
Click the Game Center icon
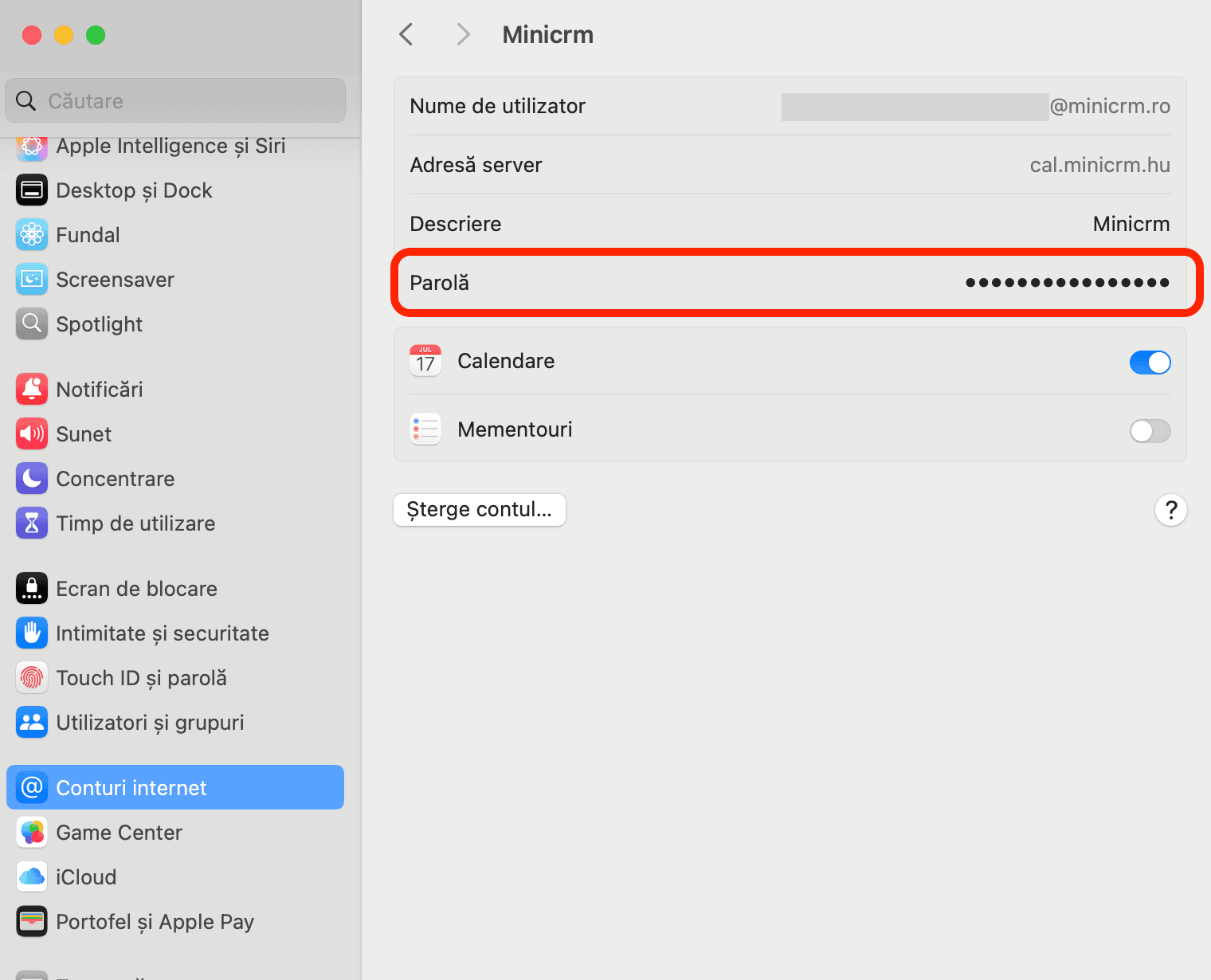point(32,833)
